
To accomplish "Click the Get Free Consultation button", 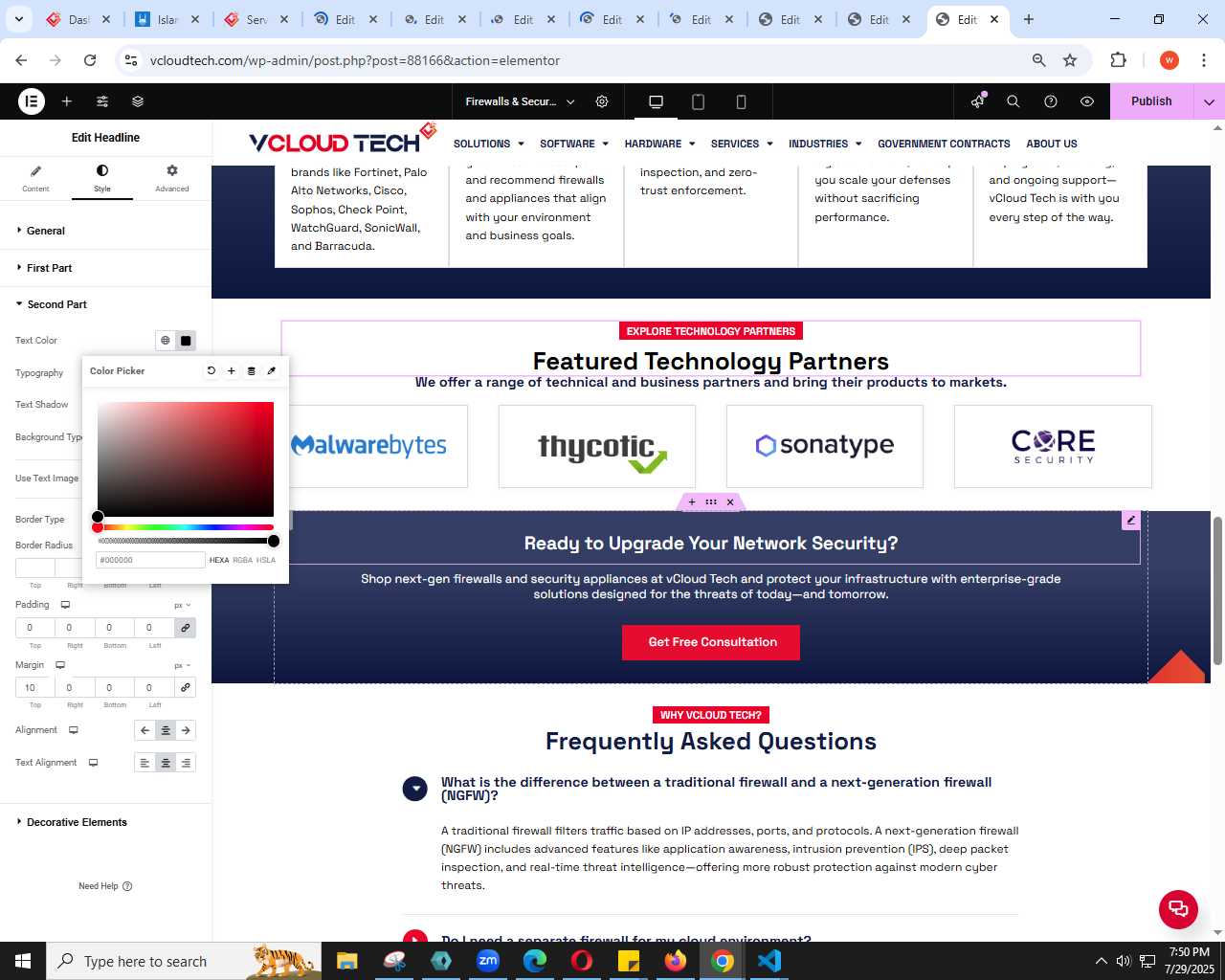I will 711,642.
